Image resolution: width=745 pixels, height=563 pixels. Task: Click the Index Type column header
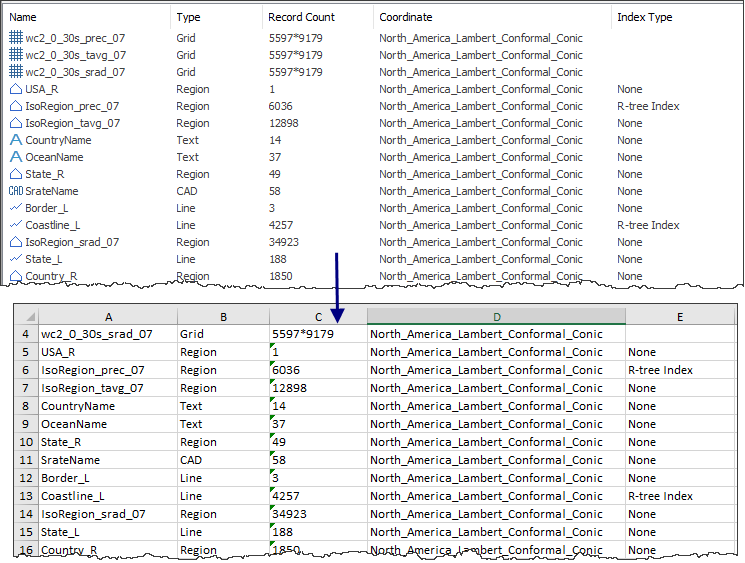click(644, 17)
